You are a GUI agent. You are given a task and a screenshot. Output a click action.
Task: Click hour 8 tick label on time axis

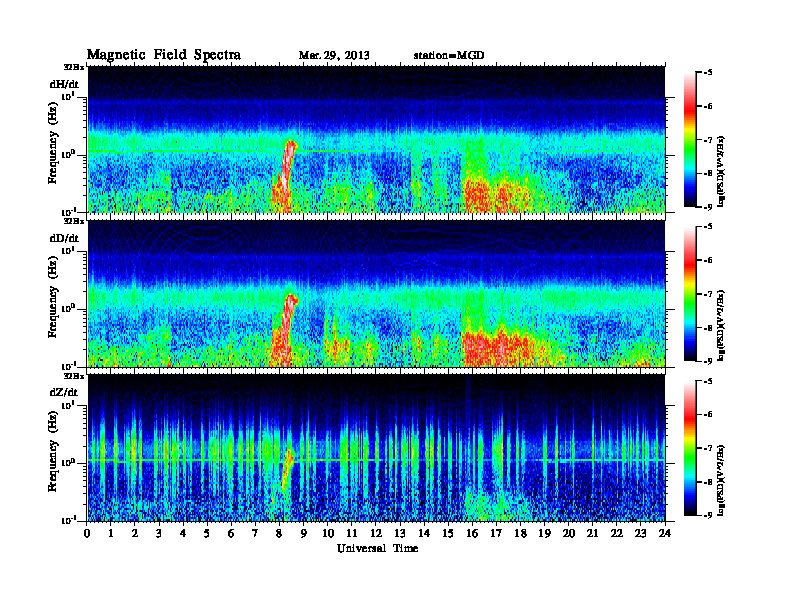pos(279,533)
